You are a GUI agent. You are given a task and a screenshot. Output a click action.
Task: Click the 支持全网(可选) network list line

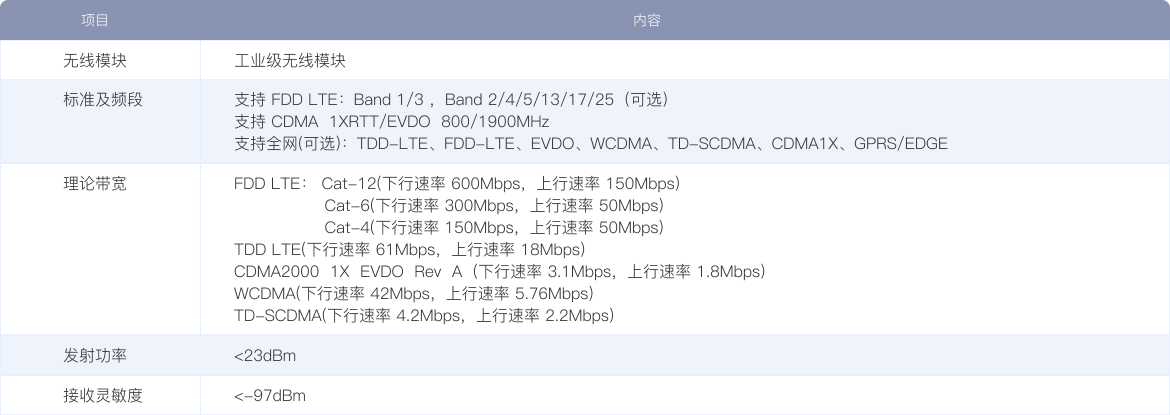pos(590,144)
